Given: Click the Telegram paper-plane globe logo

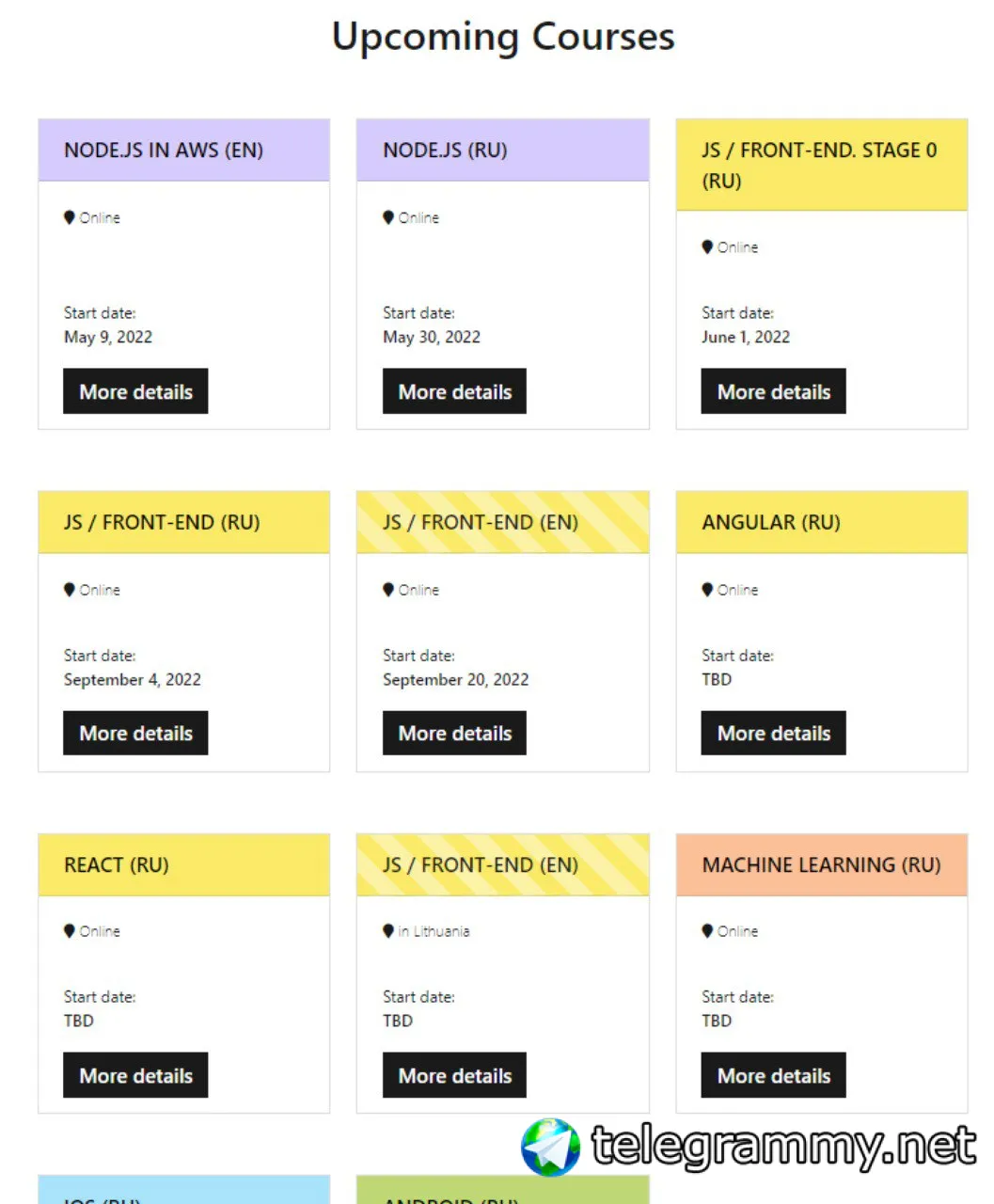Looking at the screenshot, I should (x=551, y=1147).
